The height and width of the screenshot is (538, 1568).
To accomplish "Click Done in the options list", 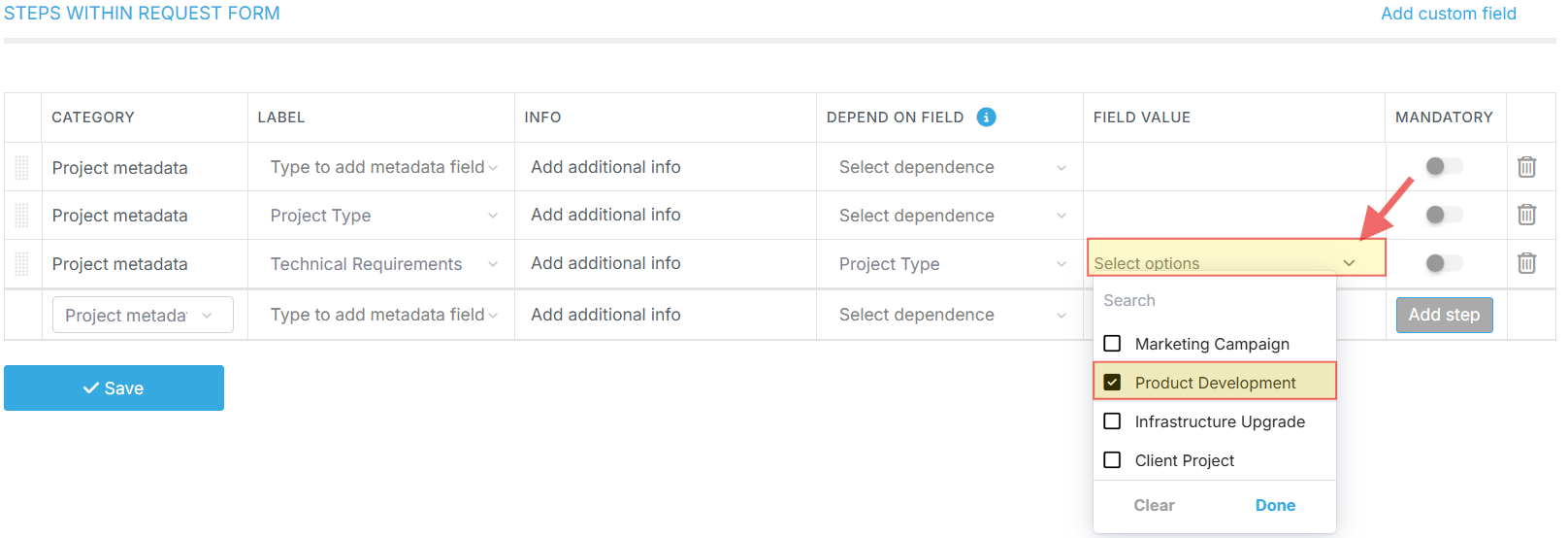I will 1275,505.
